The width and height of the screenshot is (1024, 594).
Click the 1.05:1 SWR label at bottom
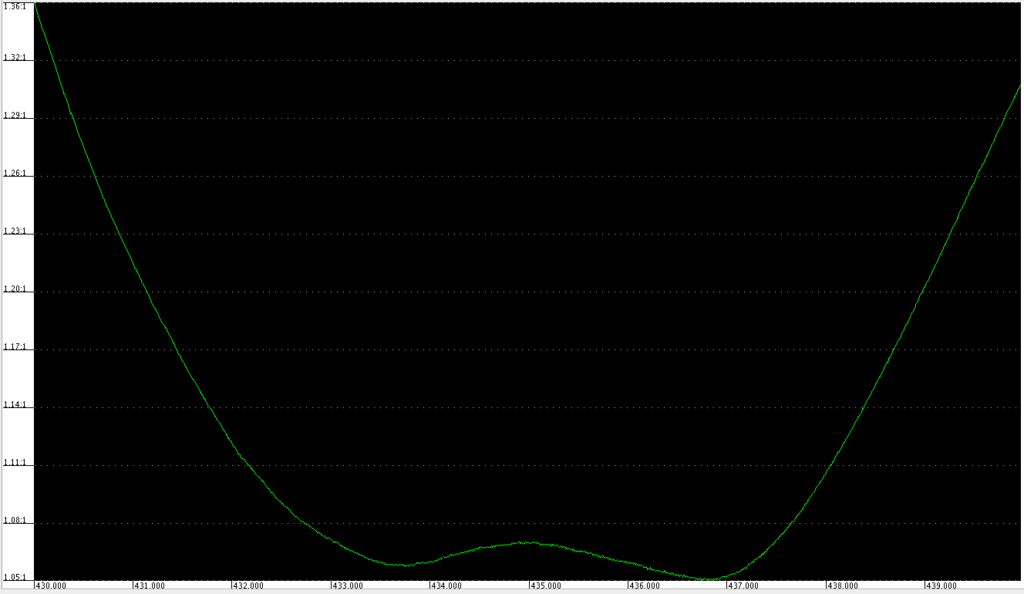(x=14, y=577)
